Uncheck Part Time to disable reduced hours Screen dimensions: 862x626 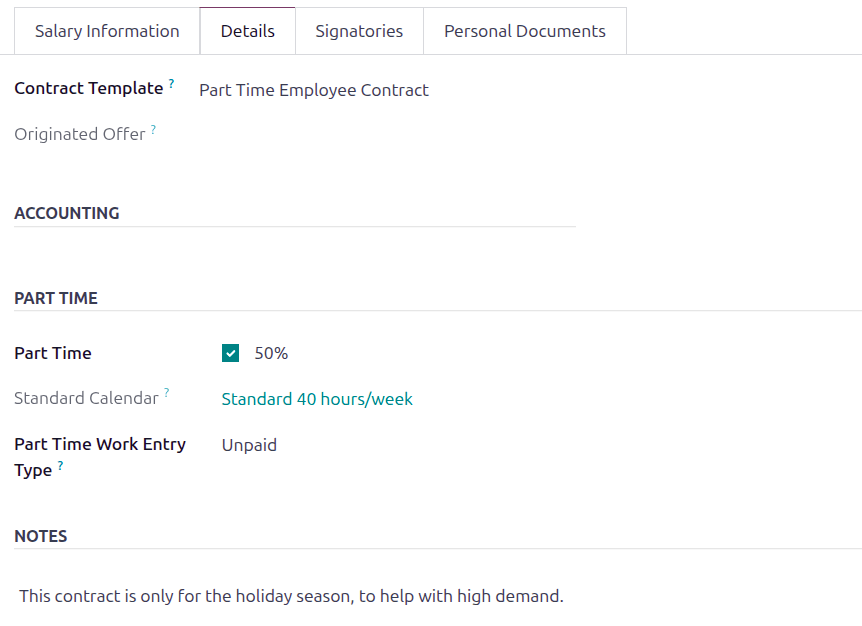(230, 352)
